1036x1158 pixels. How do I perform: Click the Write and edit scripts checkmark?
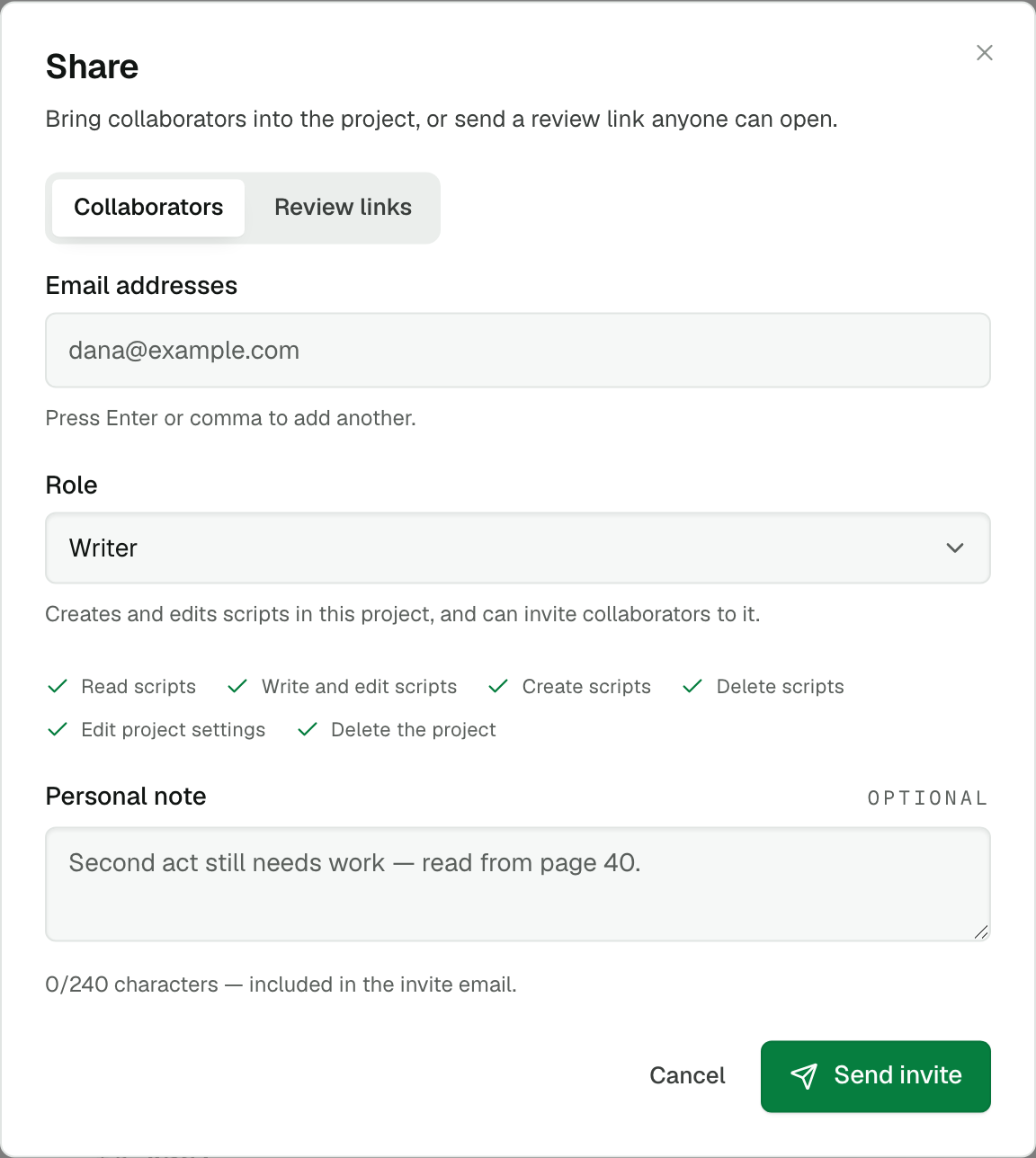click(x=237, y=686)
